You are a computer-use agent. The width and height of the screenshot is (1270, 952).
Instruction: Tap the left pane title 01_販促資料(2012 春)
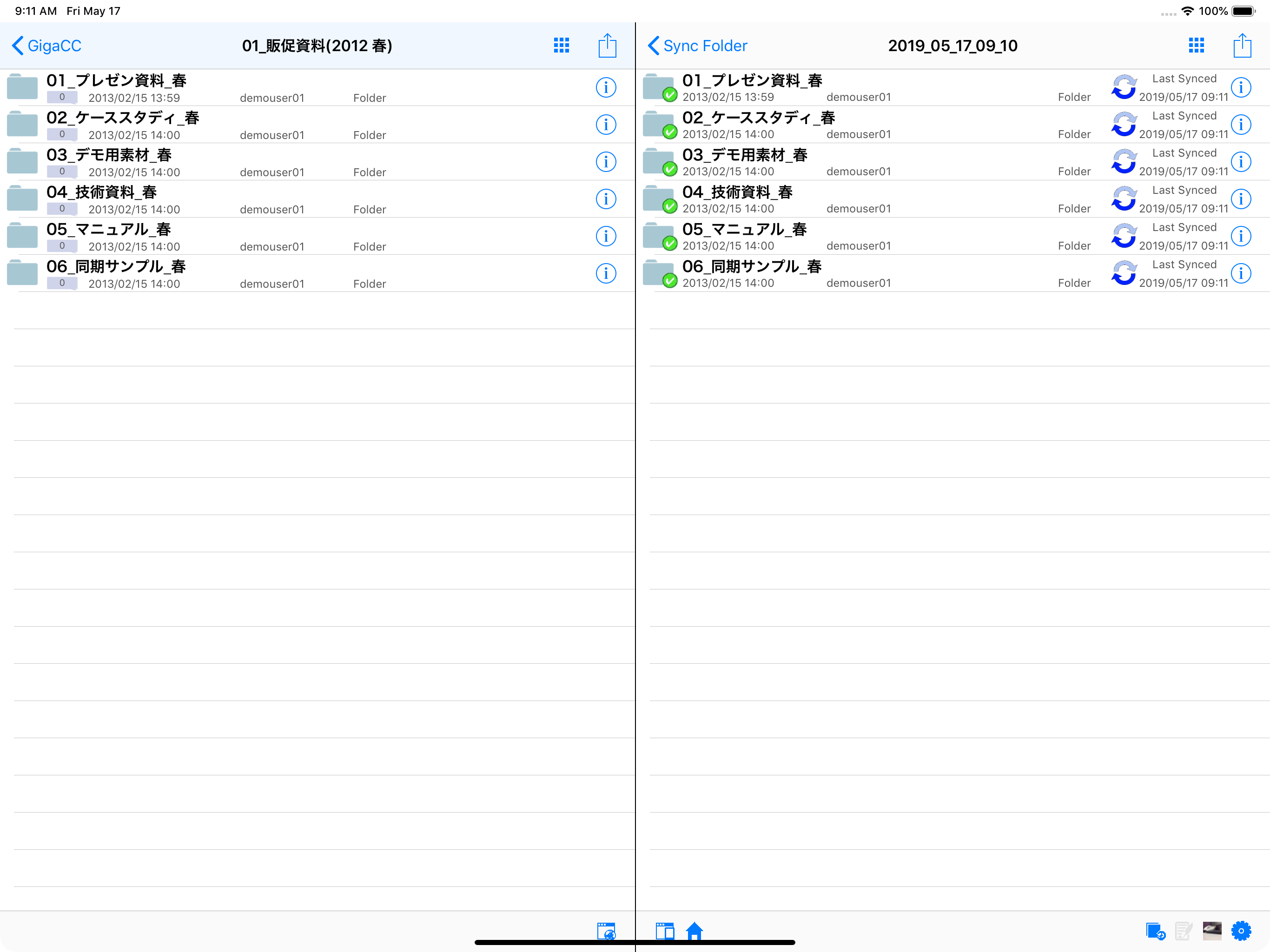[x=317, y=46]
